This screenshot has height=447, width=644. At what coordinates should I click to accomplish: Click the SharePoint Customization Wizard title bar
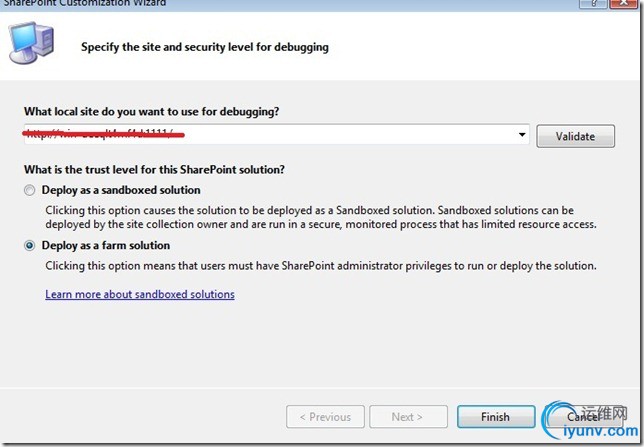[x=100, y=4]
